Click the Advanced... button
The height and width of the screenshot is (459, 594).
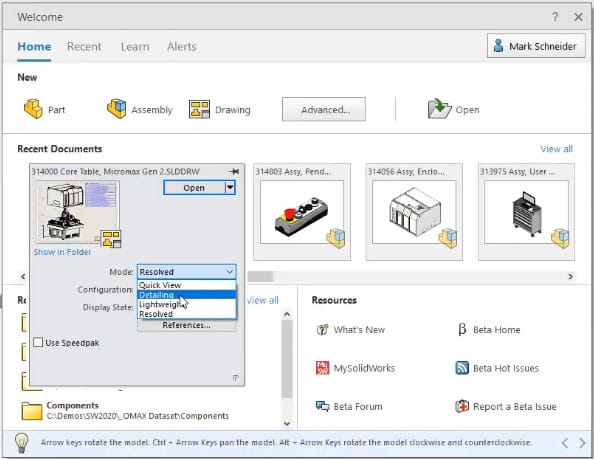[324, 109]
